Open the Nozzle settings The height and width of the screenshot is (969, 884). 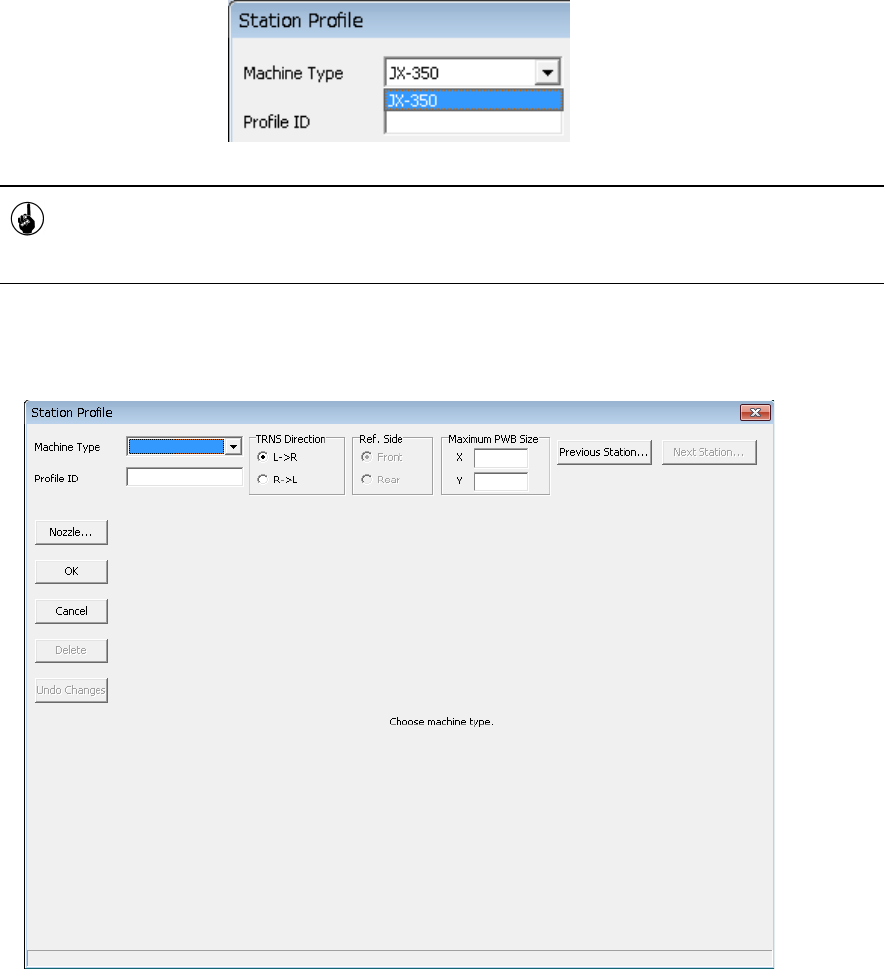pyautogui.click(x=71, y=532)
